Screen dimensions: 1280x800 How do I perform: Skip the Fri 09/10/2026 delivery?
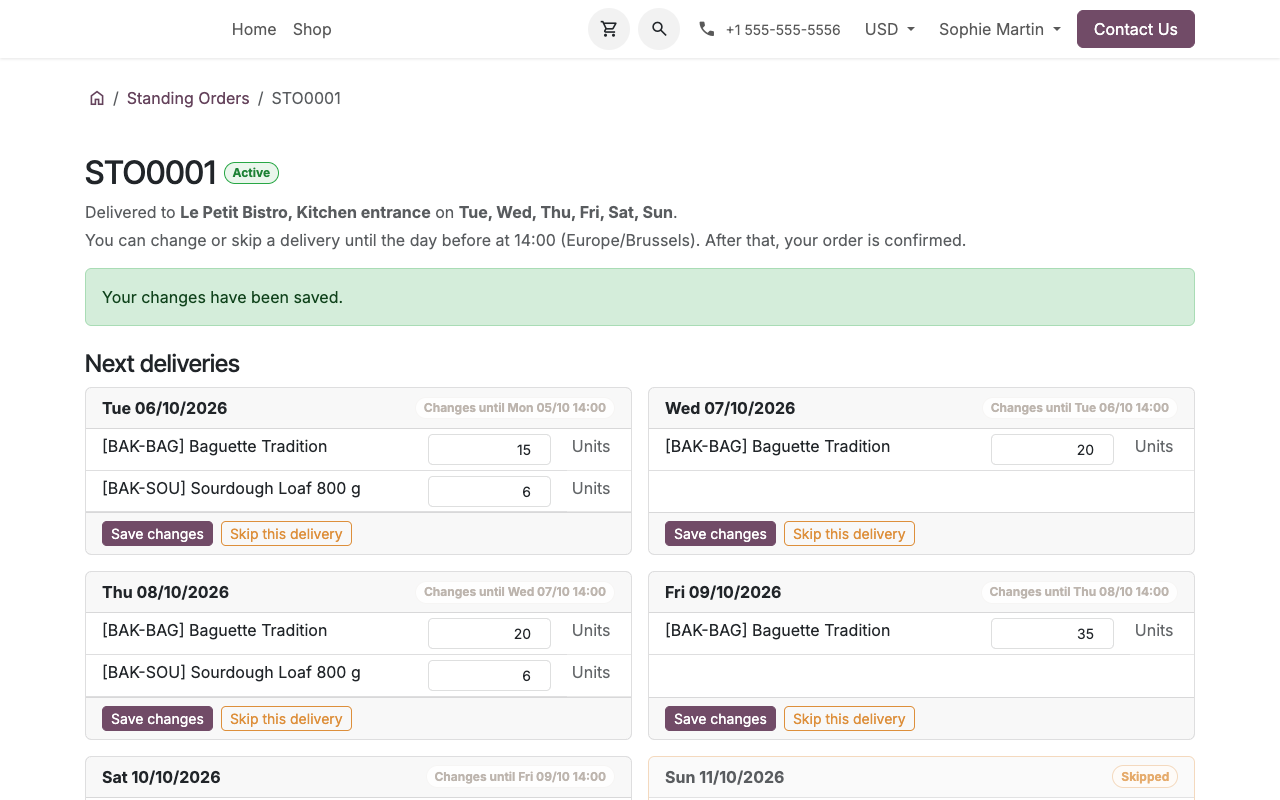pos(849,719)
